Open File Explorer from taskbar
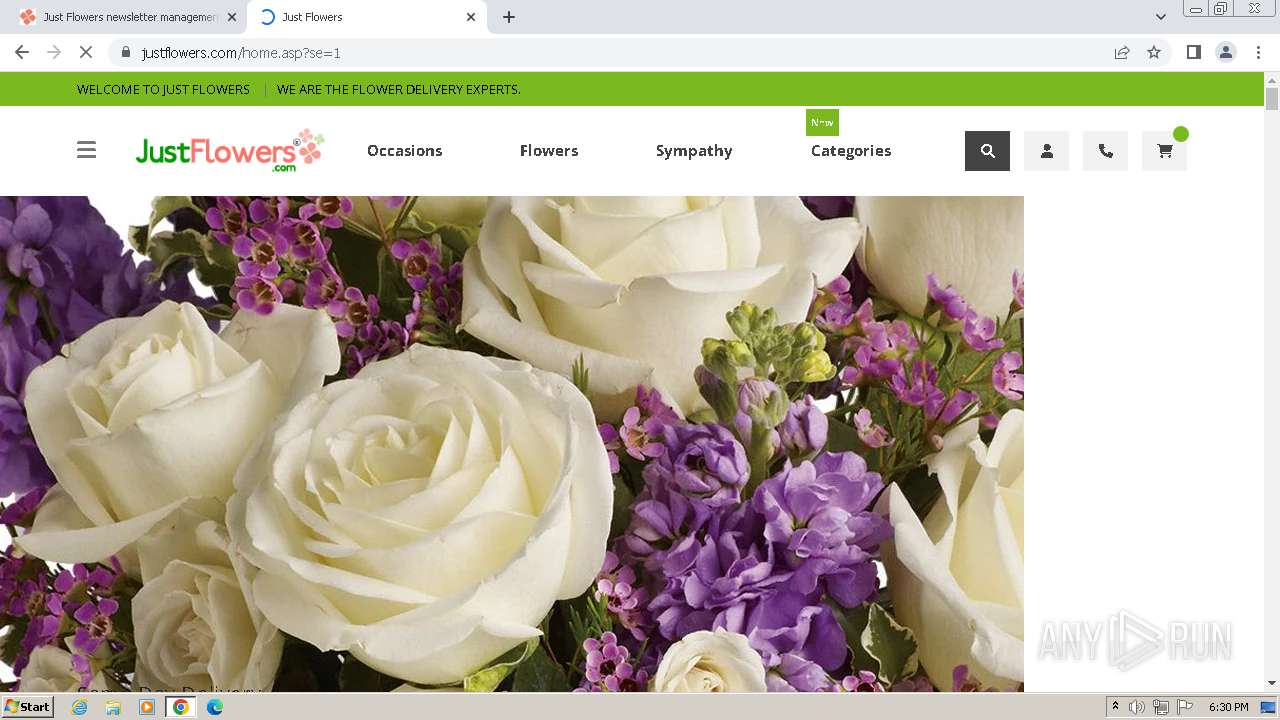 click(x=113, y=707)
